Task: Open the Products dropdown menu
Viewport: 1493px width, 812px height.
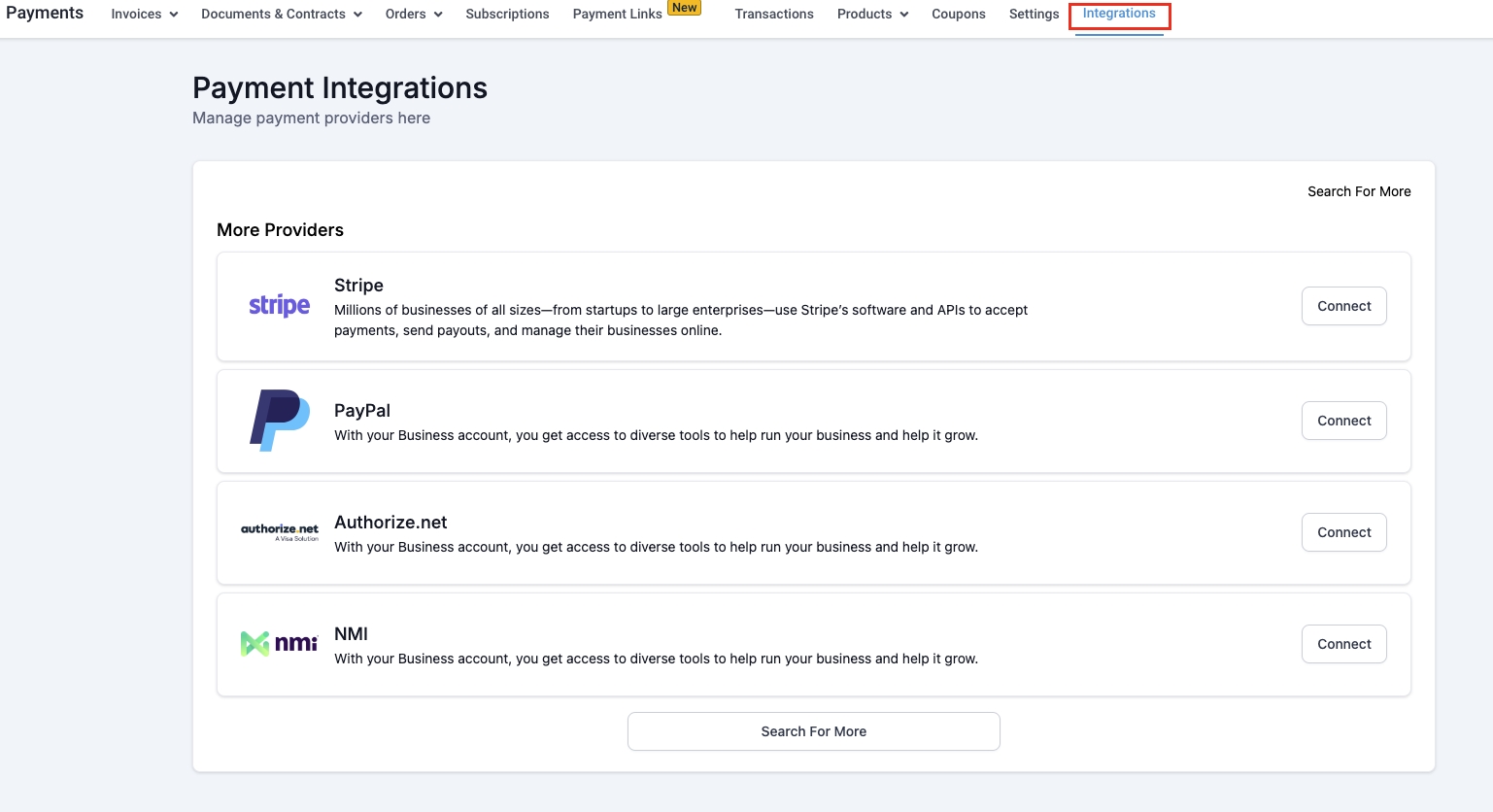Action: coord(872,15)
